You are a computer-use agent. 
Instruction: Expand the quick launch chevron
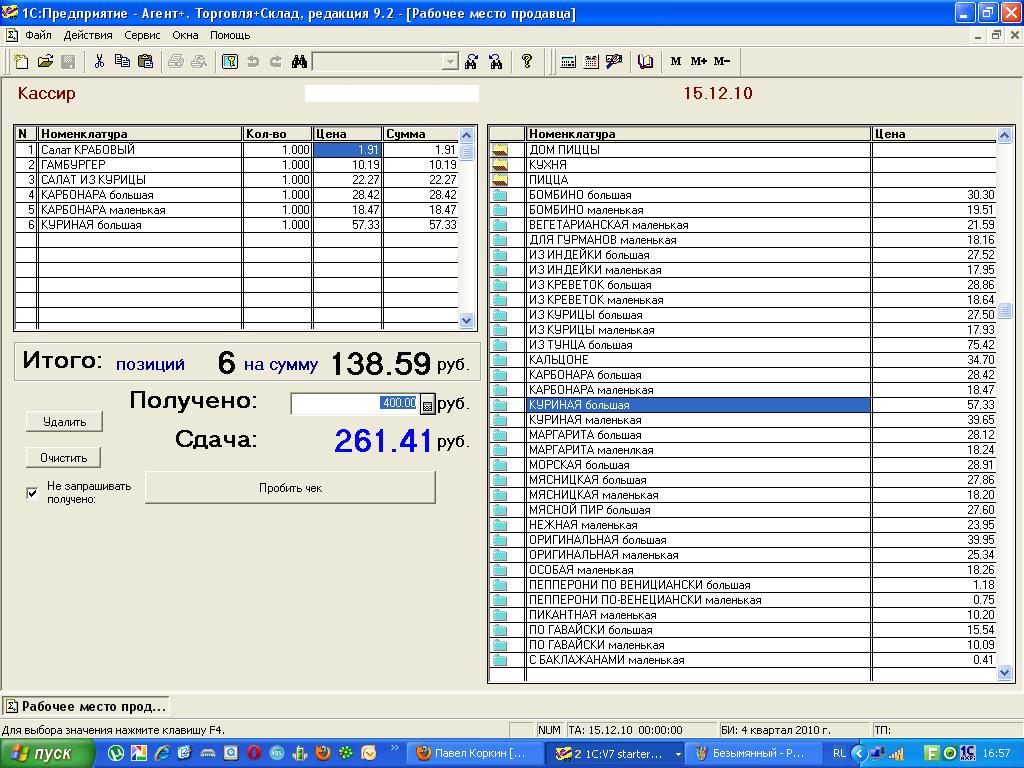[x=394, y=748]
